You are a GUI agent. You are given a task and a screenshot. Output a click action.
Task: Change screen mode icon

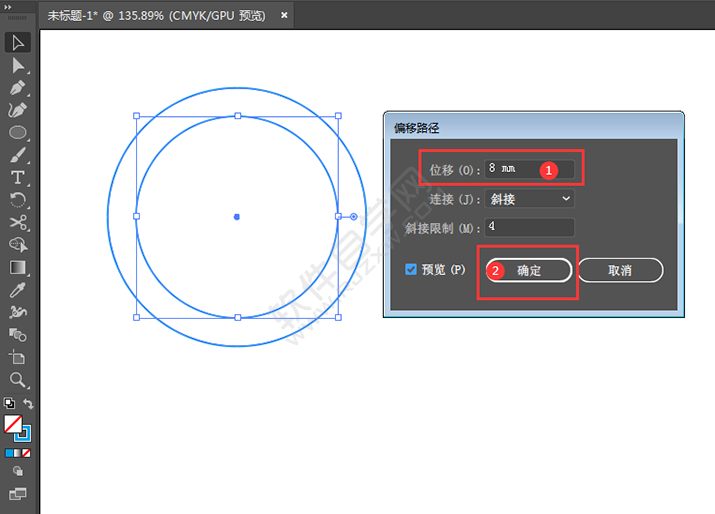point(18,494)
